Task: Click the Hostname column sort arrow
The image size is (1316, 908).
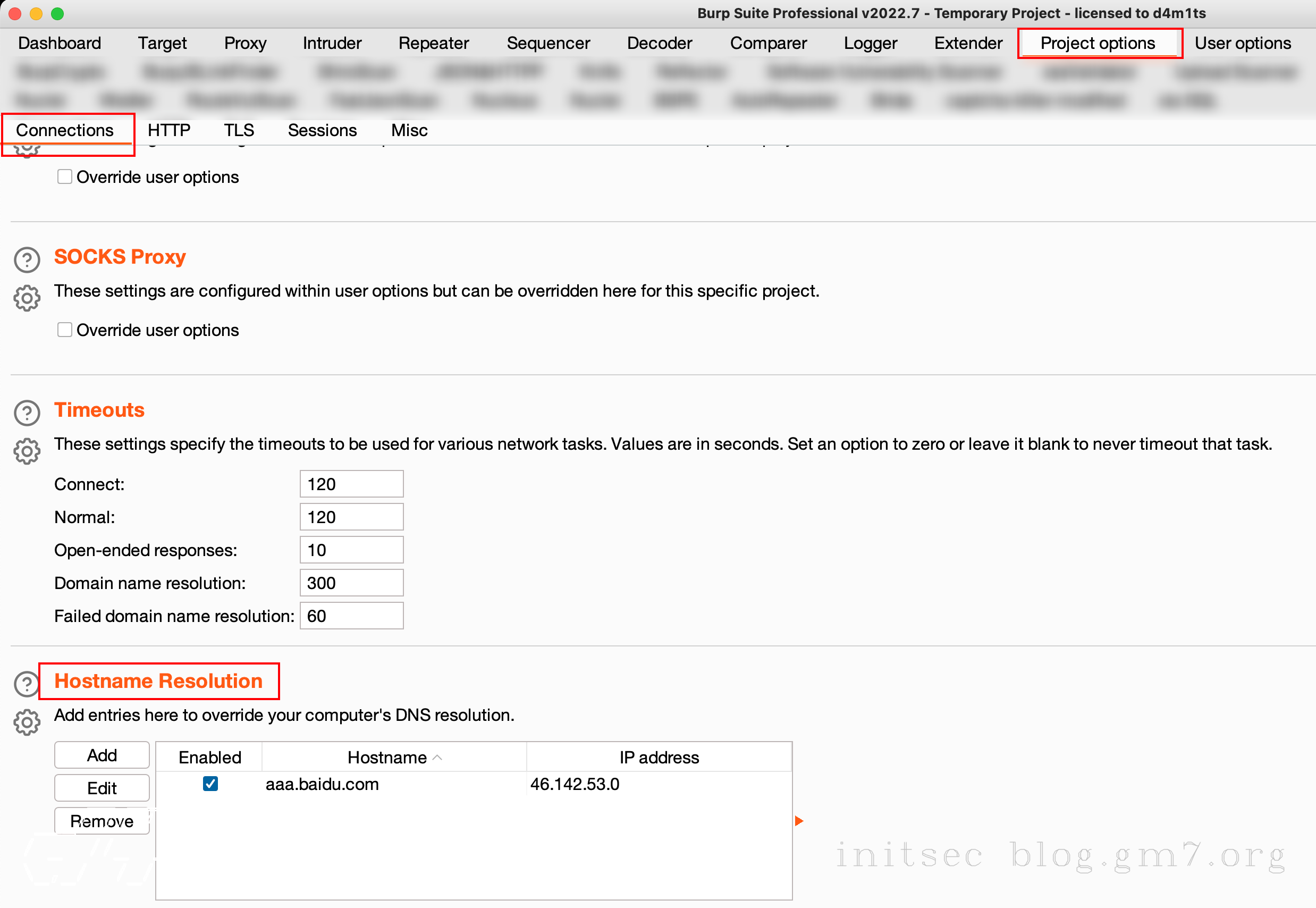Action: tap(437, 757)
